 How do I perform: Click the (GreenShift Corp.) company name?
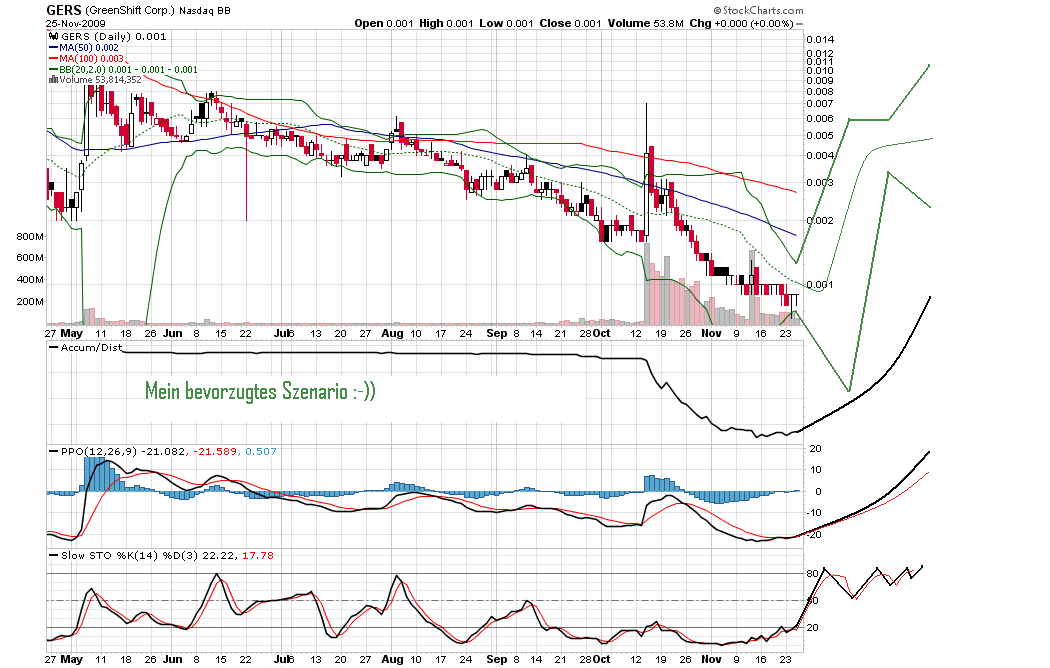click(x=130, y=11)
